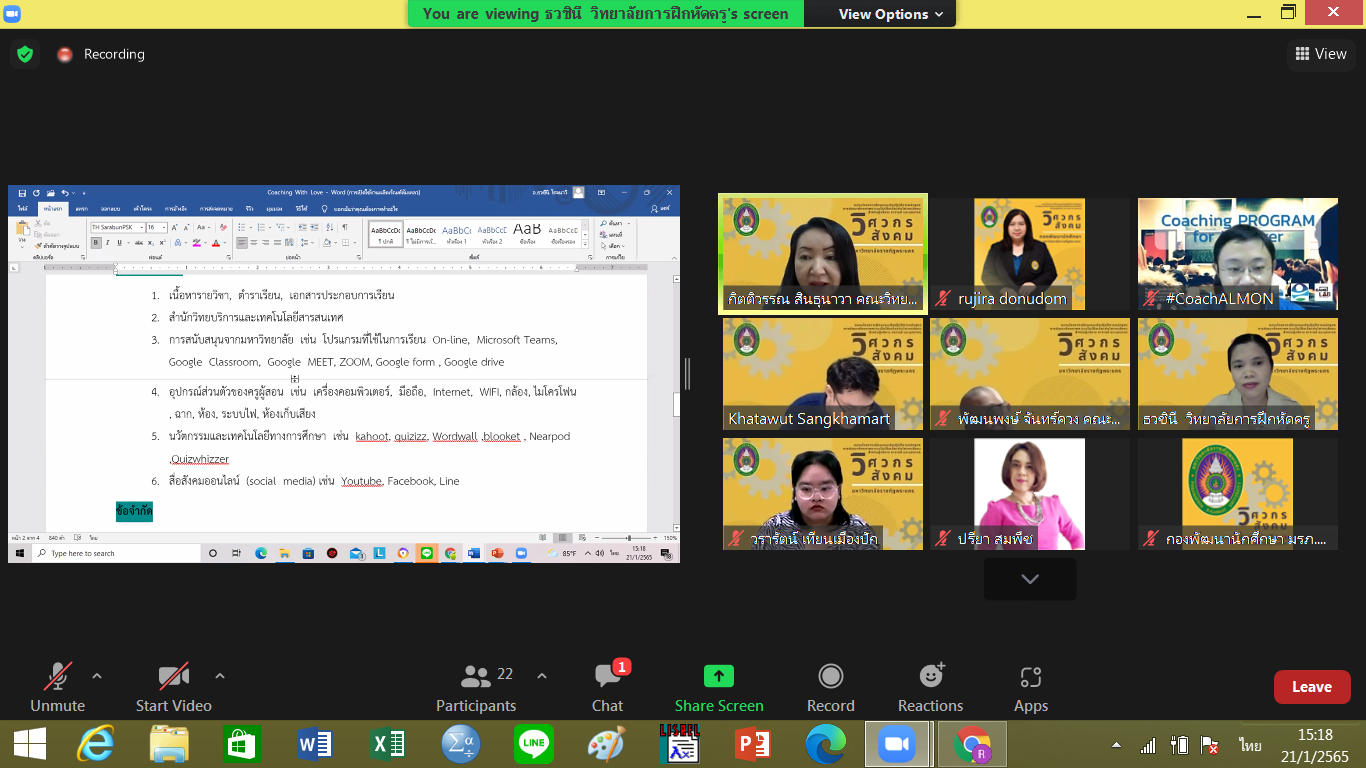Select video tile of กิตติวรรณ สินธุนาวา
The image size is (1366, 768).
point(823,254)
